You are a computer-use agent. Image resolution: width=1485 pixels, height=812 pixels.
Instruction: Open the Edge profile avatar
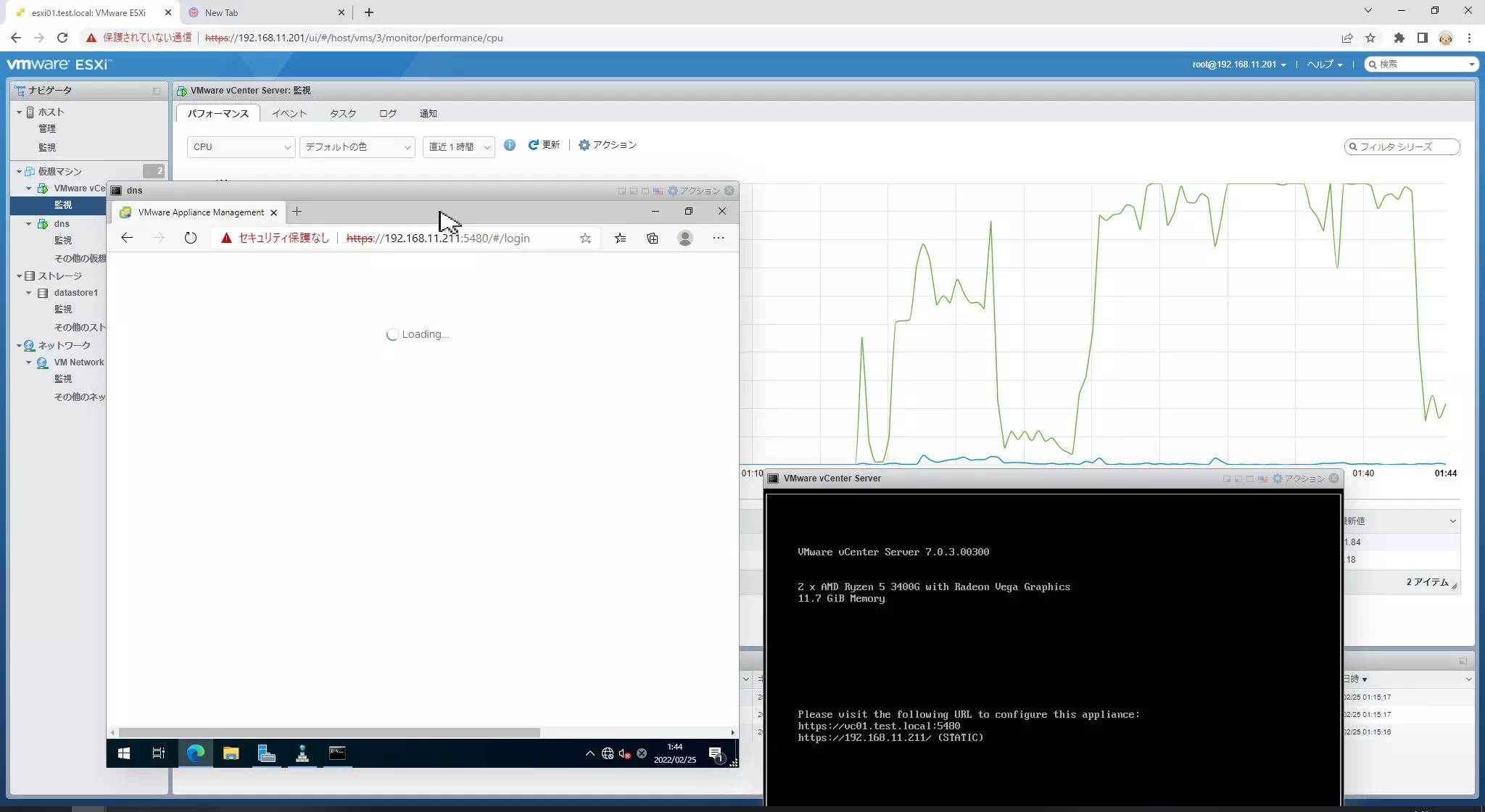tap(685, 238)
